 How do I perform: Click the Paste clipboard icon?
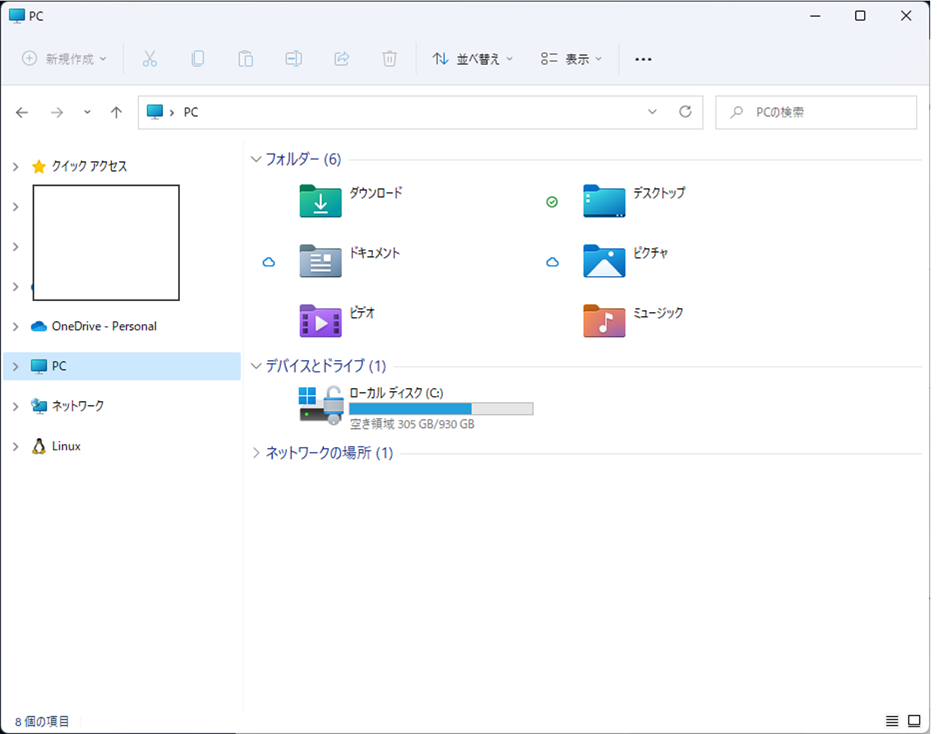coord(246,59)
